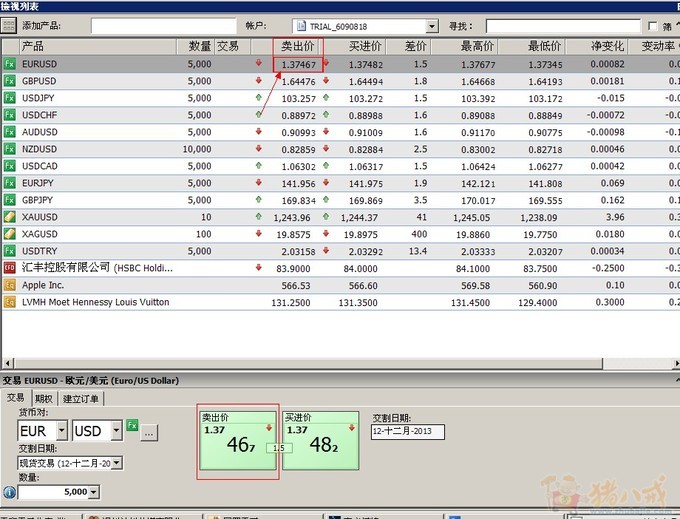This screenshot has width=680, height=519.
Task: Click the ellipsis button next to currency pair
Action: coord(149,433)
